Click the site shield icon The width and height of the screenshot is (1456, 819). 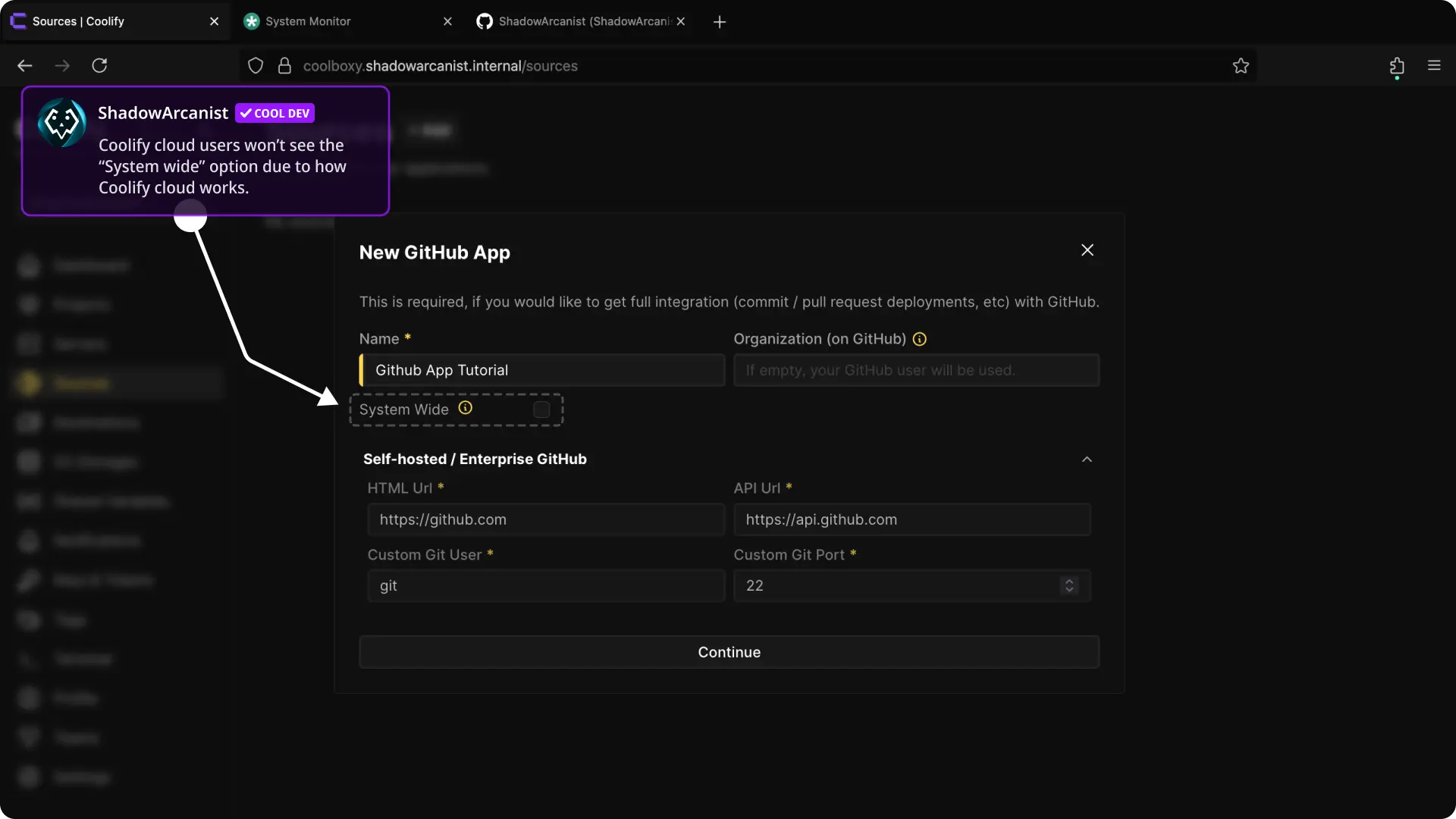(x=256, y=66)
